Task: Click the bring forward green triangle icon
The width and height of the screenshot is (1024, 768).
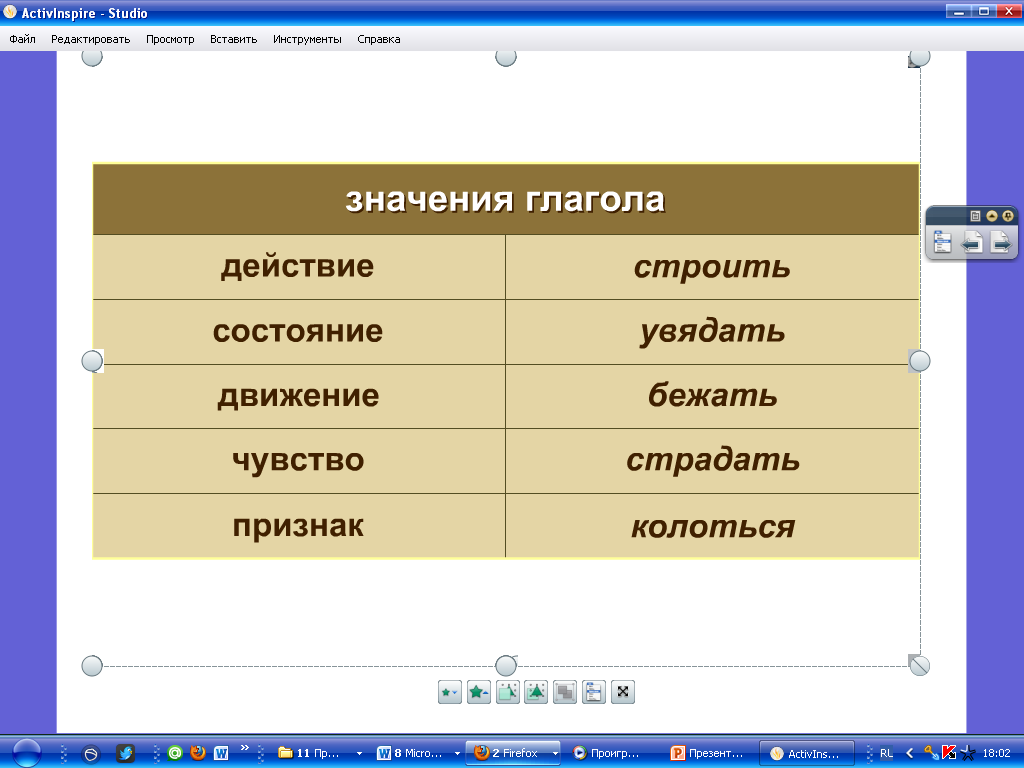Action: (x=536, y=692)
